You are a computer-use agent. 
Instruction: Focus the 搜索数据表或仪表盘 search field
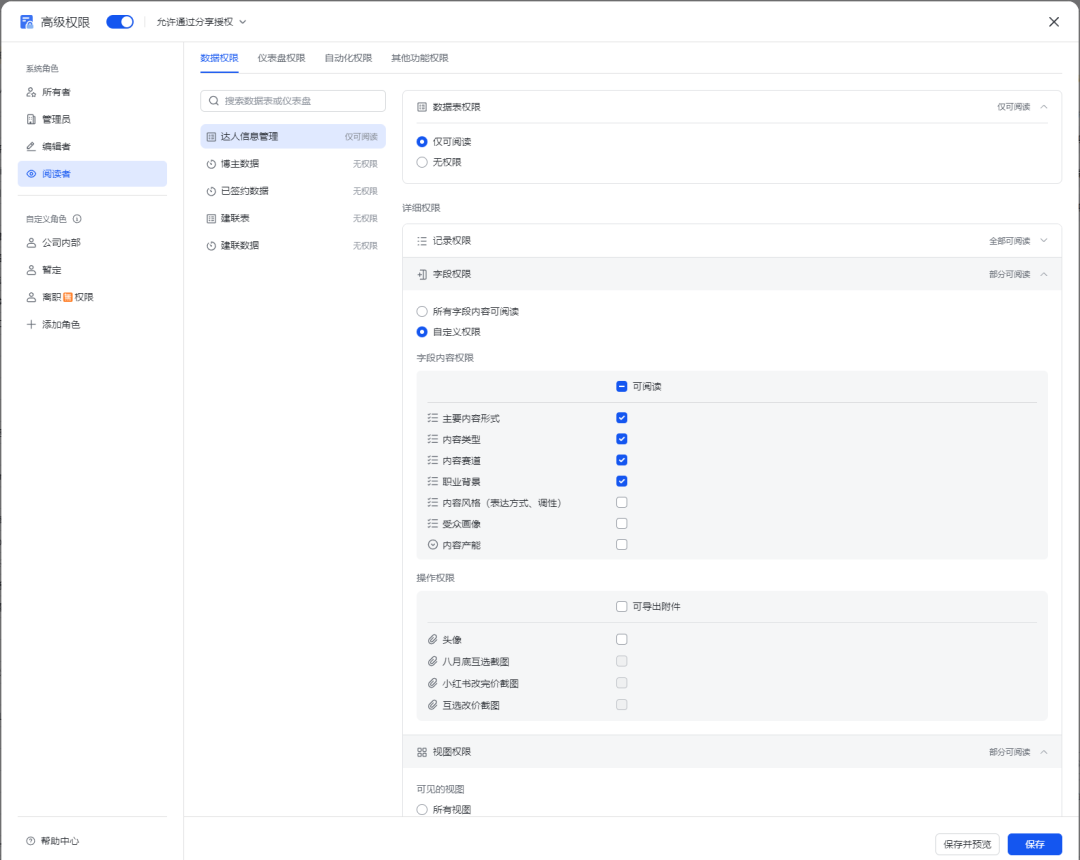[x=293, y=101]
